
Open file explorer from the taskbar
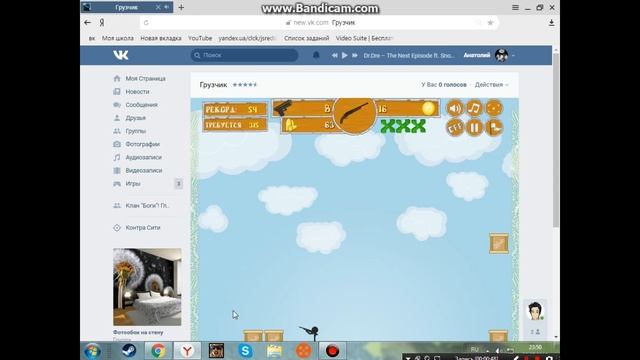point(274,351)
